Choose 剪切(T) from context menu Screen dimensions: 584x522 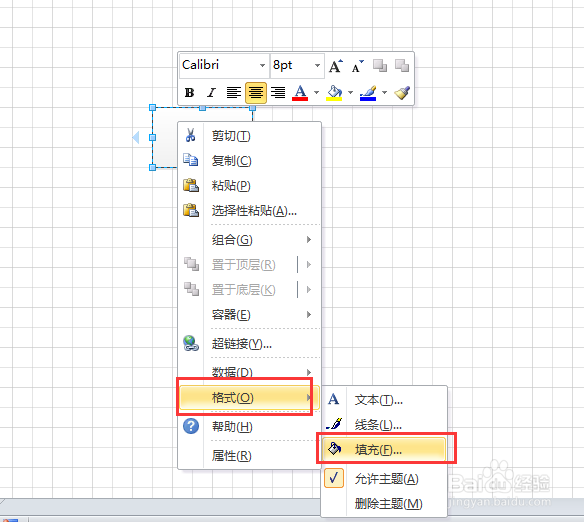[250, 136]
